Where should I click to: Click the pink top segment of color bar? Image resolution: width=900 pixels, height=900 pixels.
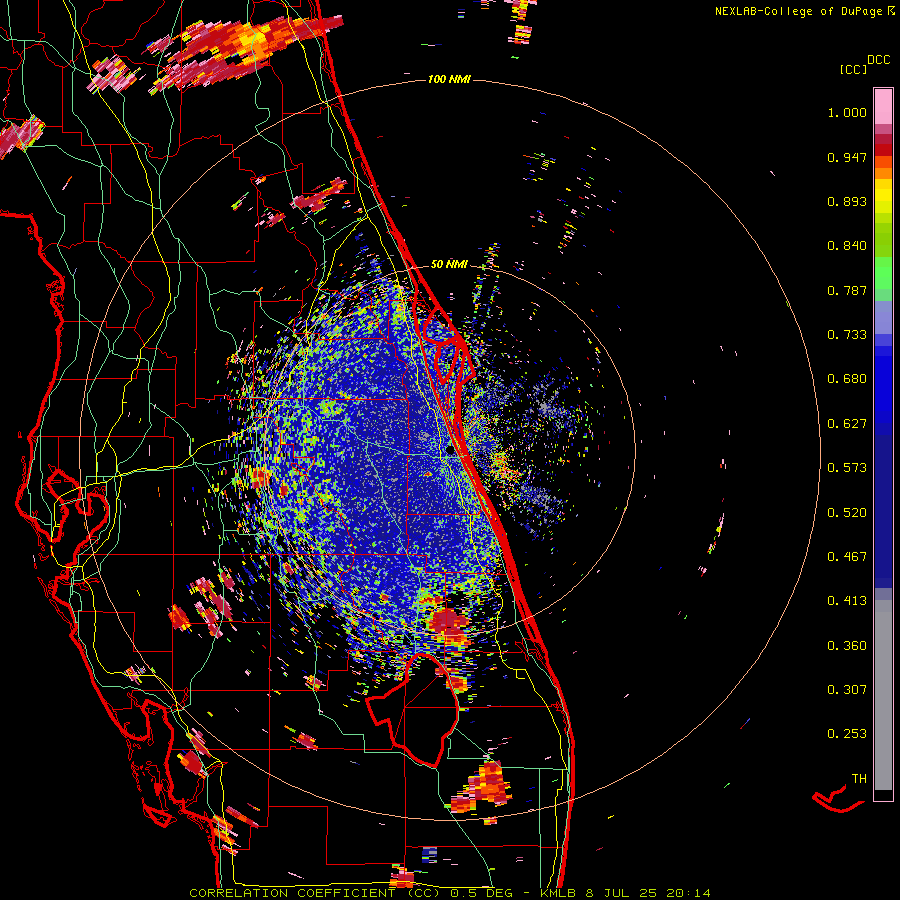tap(883, 106)
